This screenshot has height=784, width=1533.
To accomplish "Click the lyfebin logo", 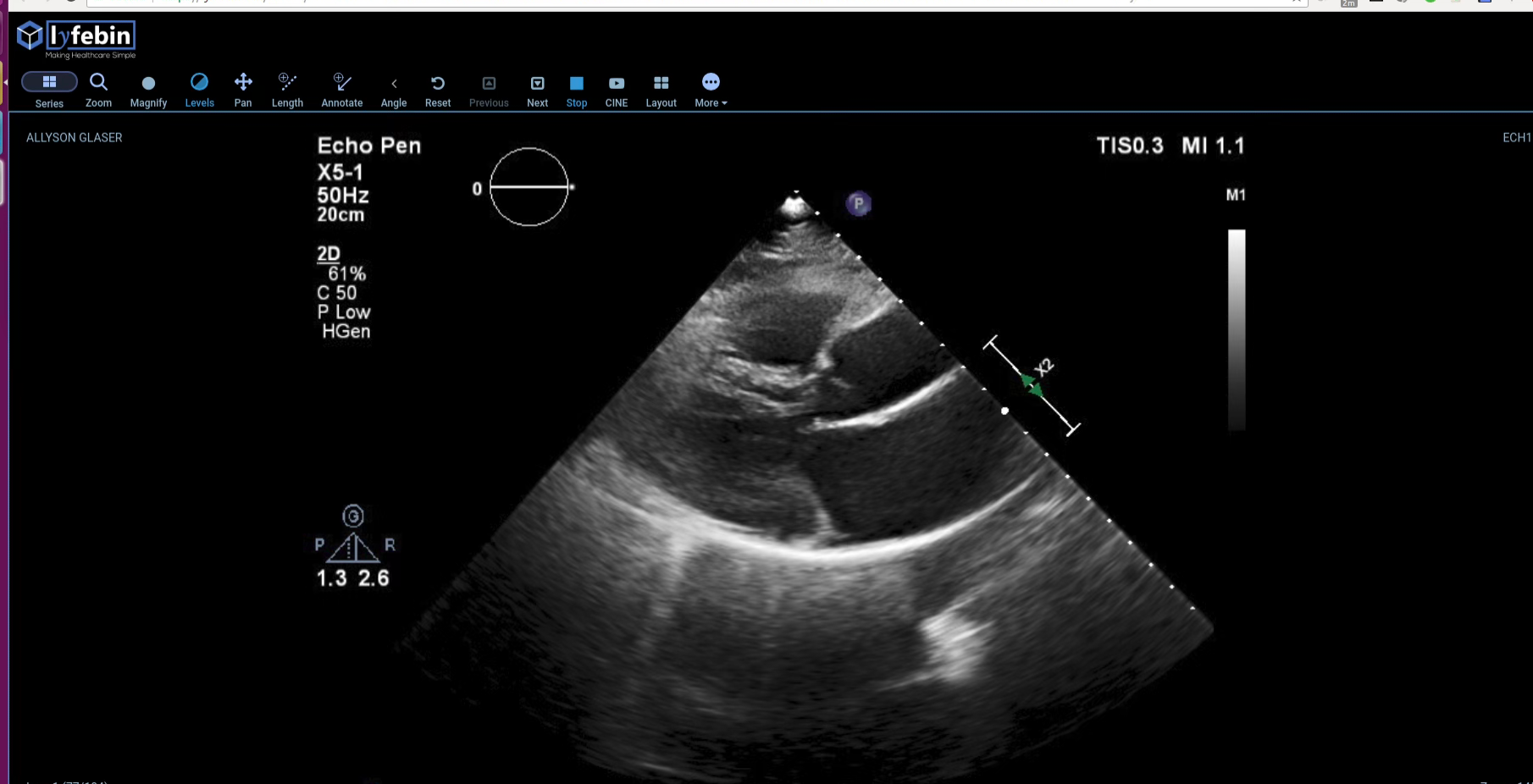I will pyautogui.click(x=76, y=38).
